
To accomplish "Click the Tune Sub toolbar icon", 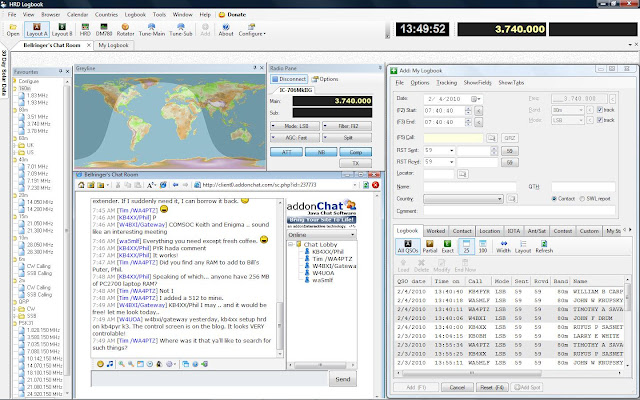I will (x=180, y=30).
